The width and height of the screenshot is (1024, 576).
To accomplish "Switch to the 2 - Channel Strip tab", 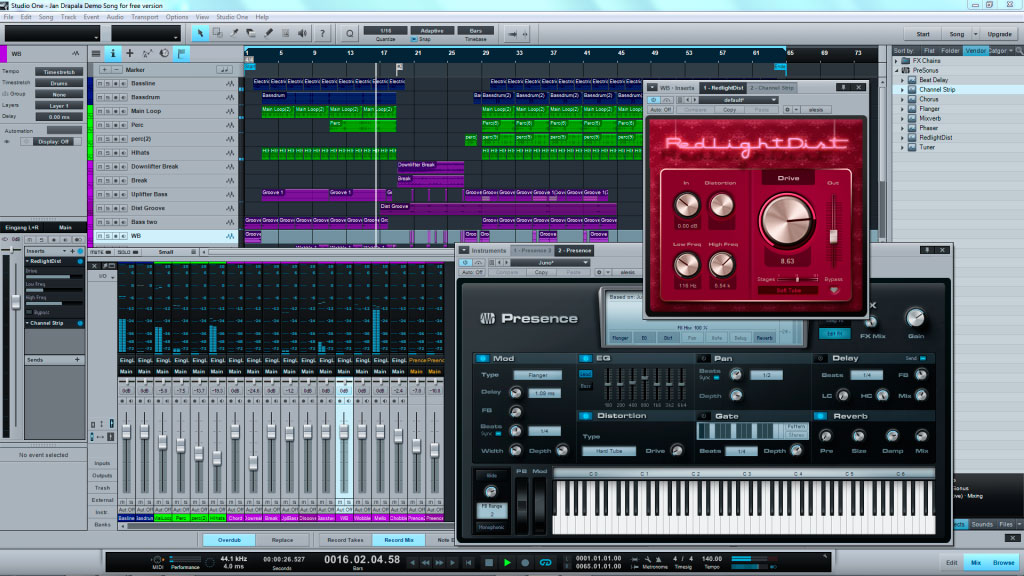I will tap(771, 88).
